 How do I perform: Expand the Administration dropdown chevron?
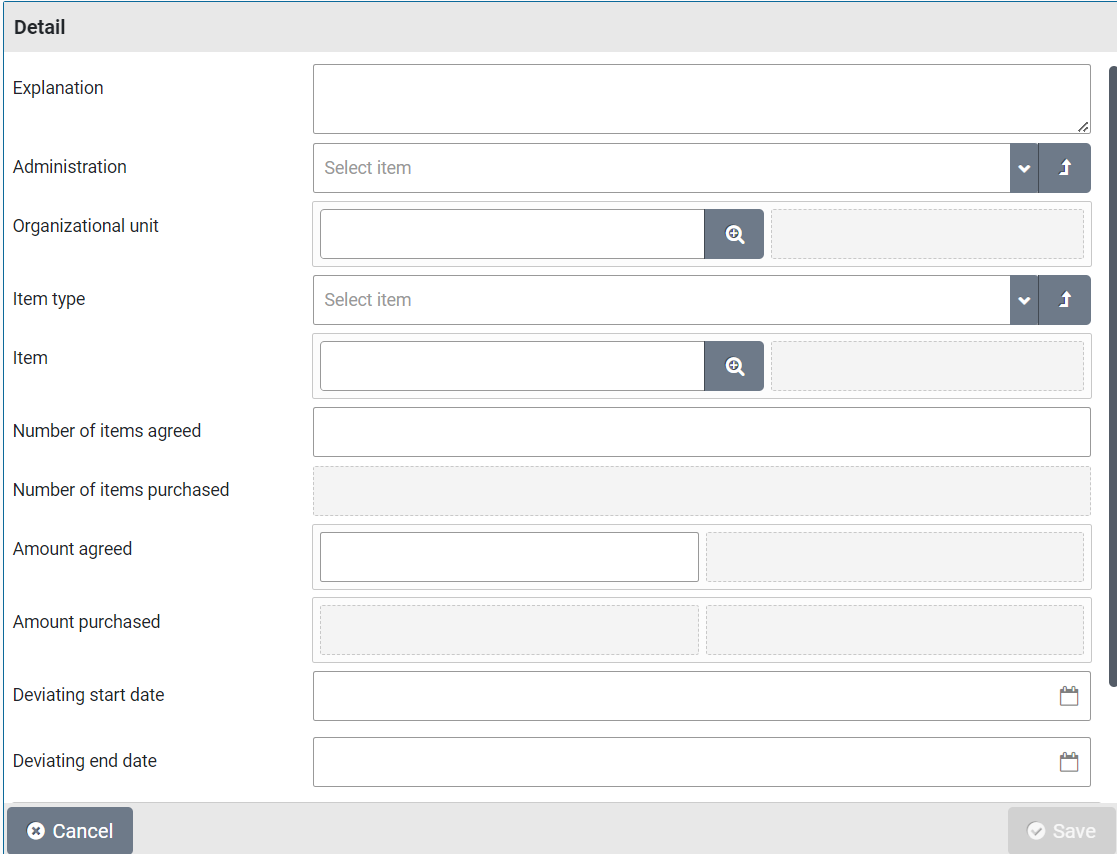click(1024, 168)
